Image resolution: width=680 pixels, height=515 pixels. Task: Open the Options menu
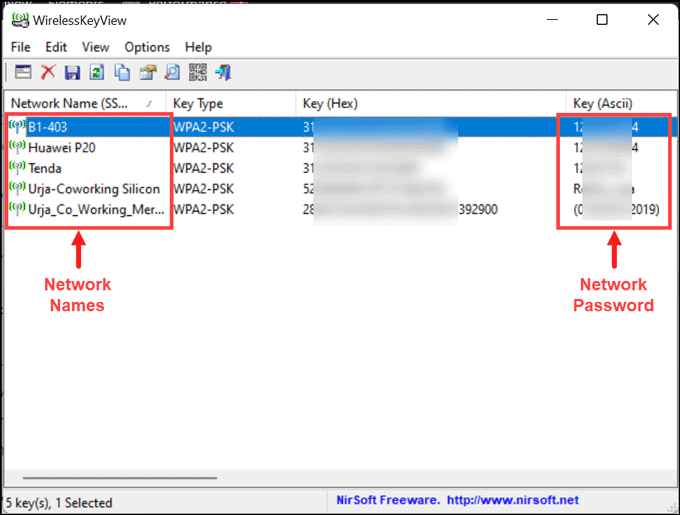(147, 47)
